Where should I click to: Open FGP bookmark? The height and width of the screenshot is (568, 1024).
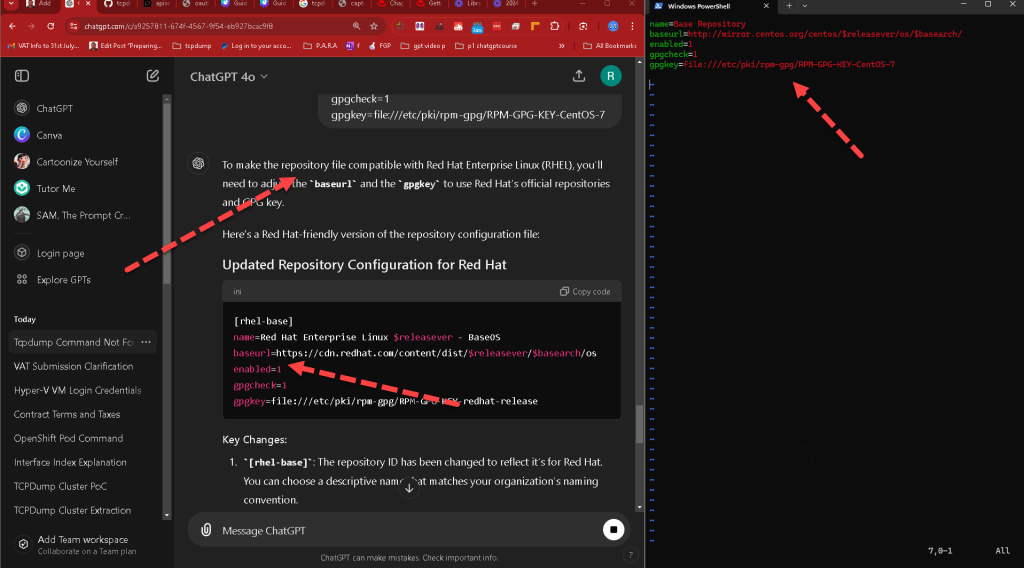380,46
